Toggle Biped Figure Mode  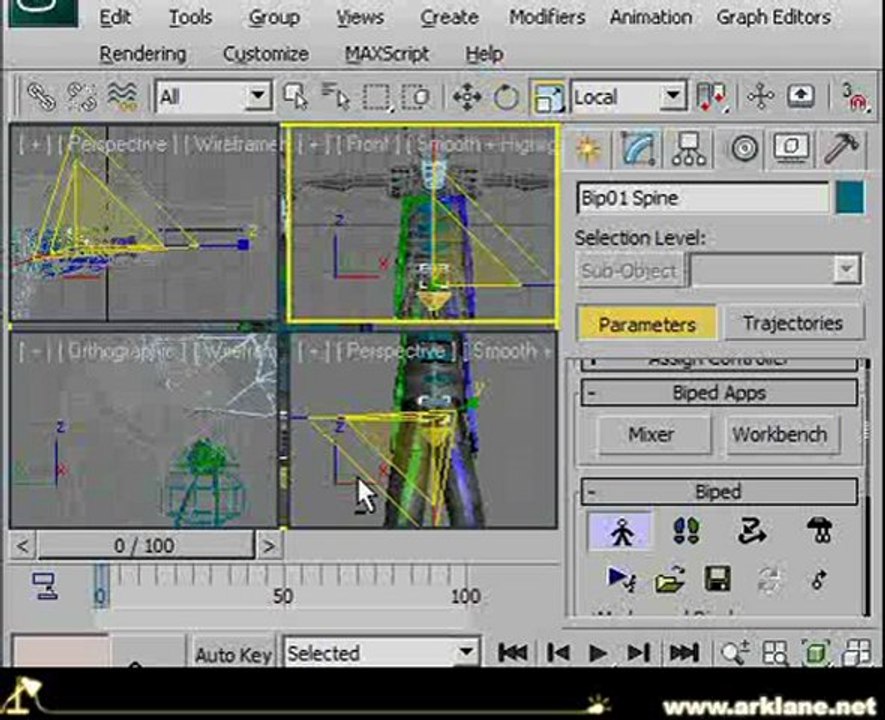(x=621, y=531)
